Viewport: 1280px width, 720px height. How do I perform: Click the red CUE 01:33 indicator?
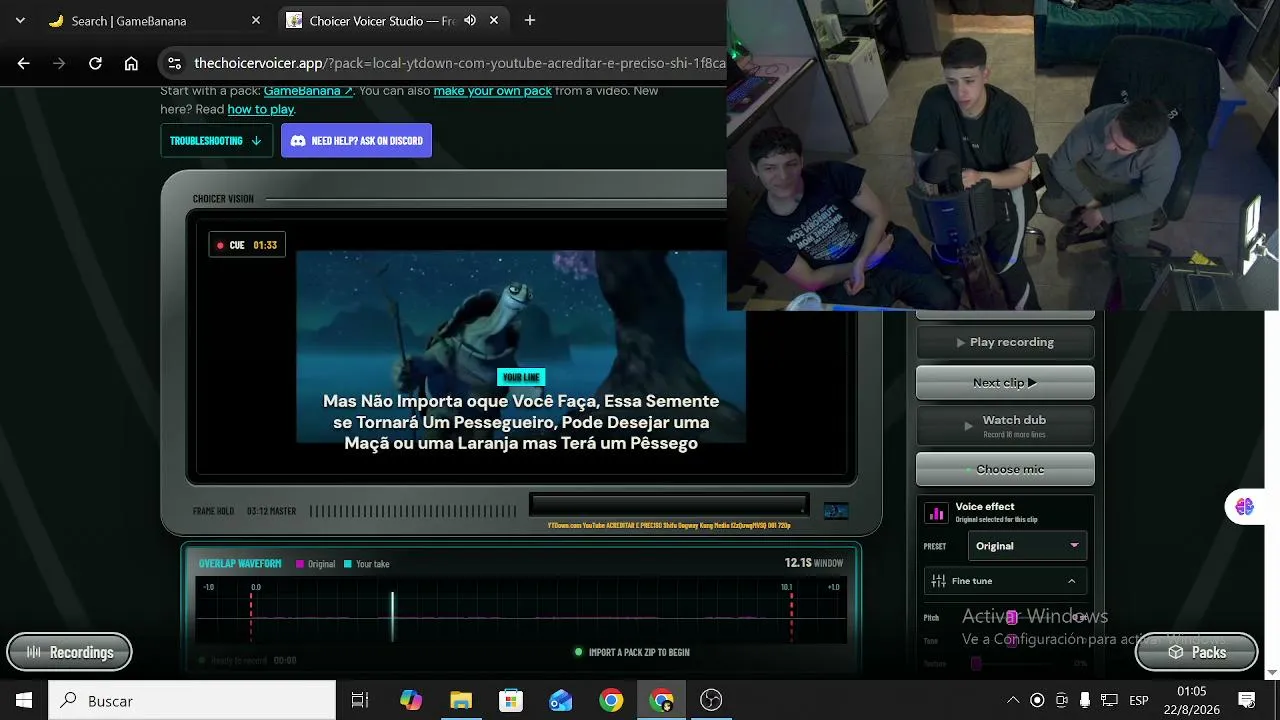click(x=247, y=245)
